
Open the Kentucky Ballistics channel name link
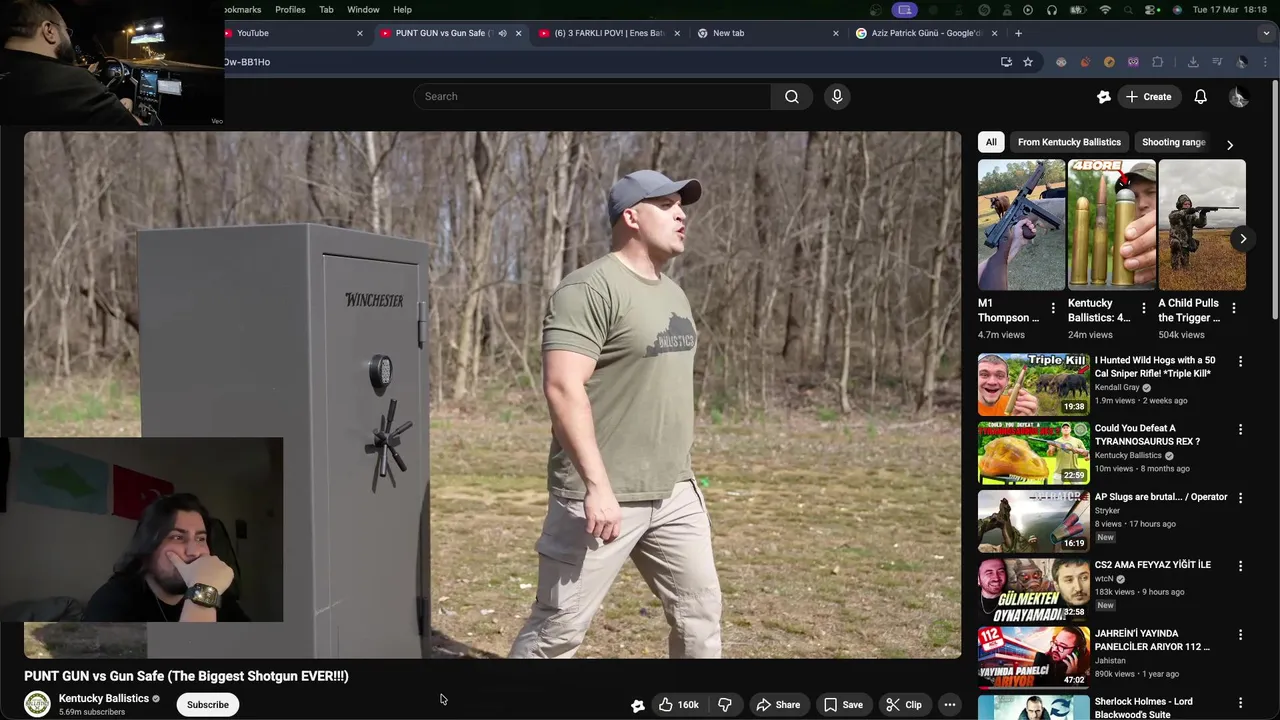[104, 698]
